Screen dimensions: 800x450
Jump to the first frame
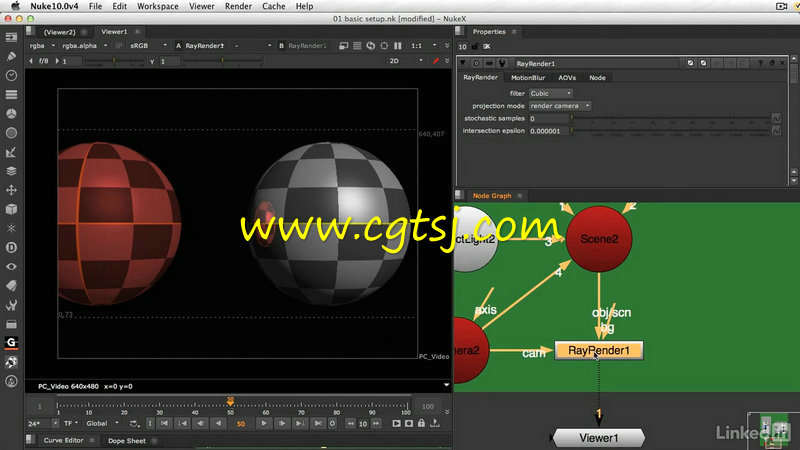[x=164, y=423]
